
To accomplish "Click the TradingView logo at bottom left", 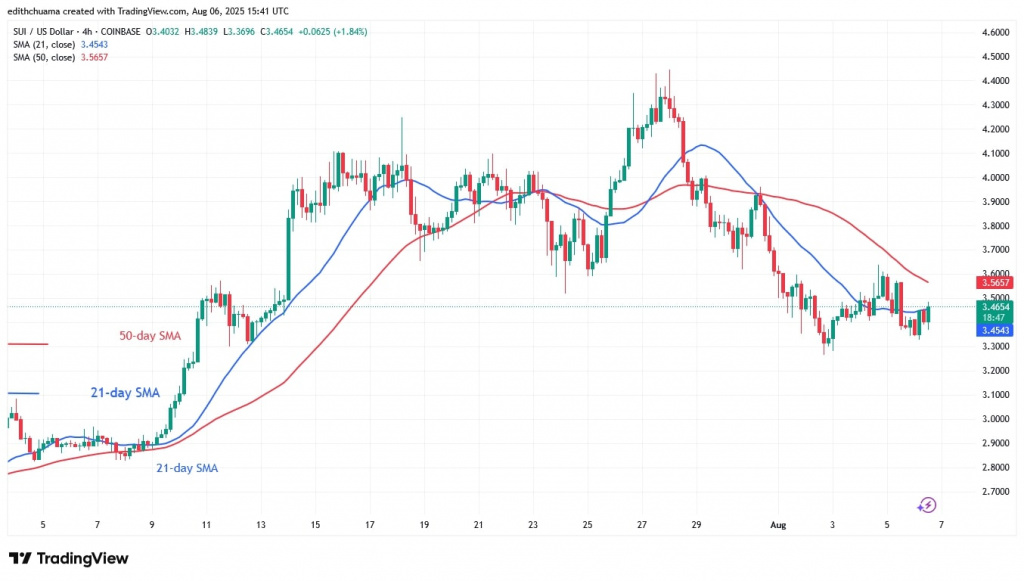I will pyautogui.click(x=68, y=558).
